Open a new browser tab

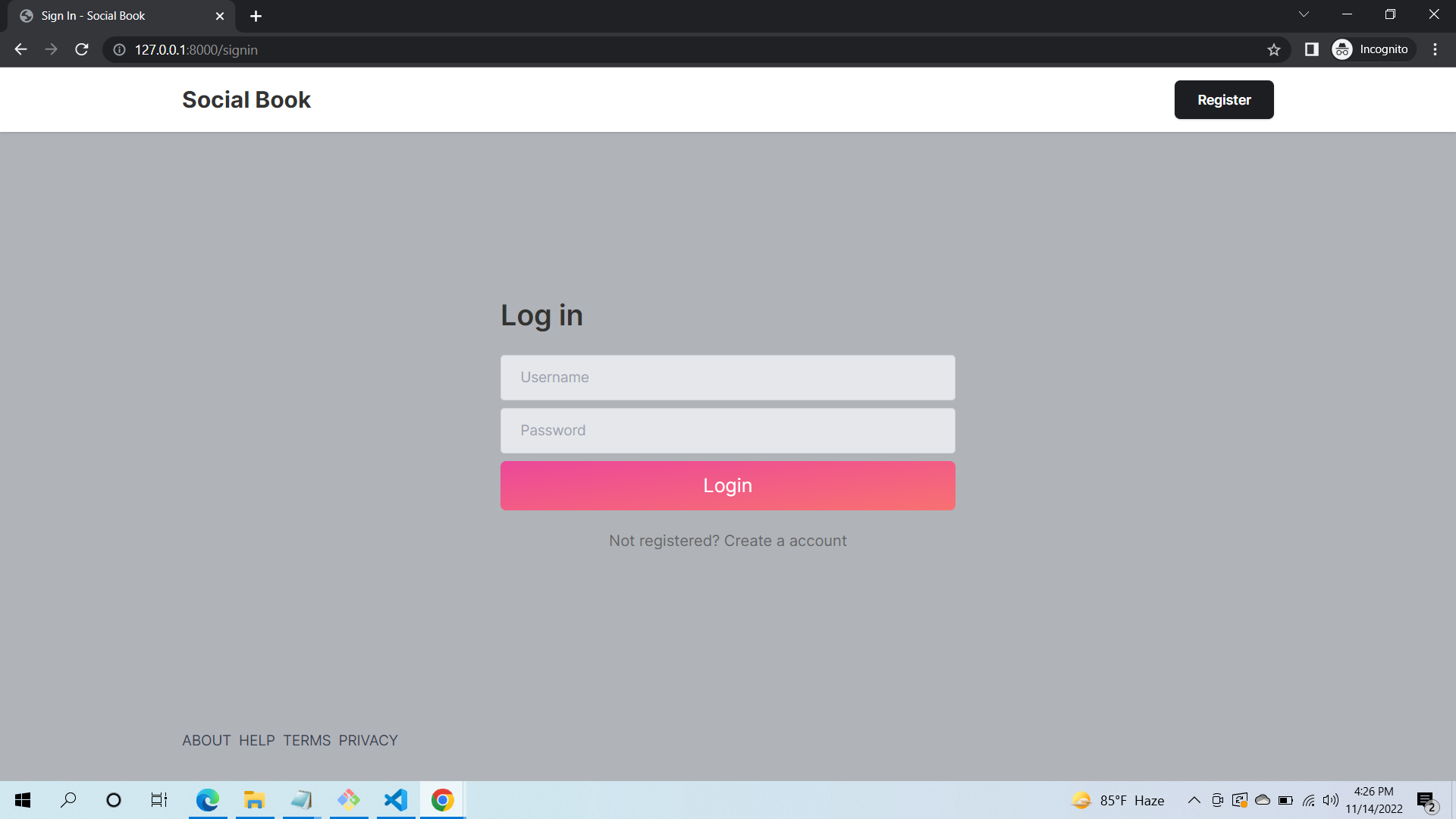256,15
